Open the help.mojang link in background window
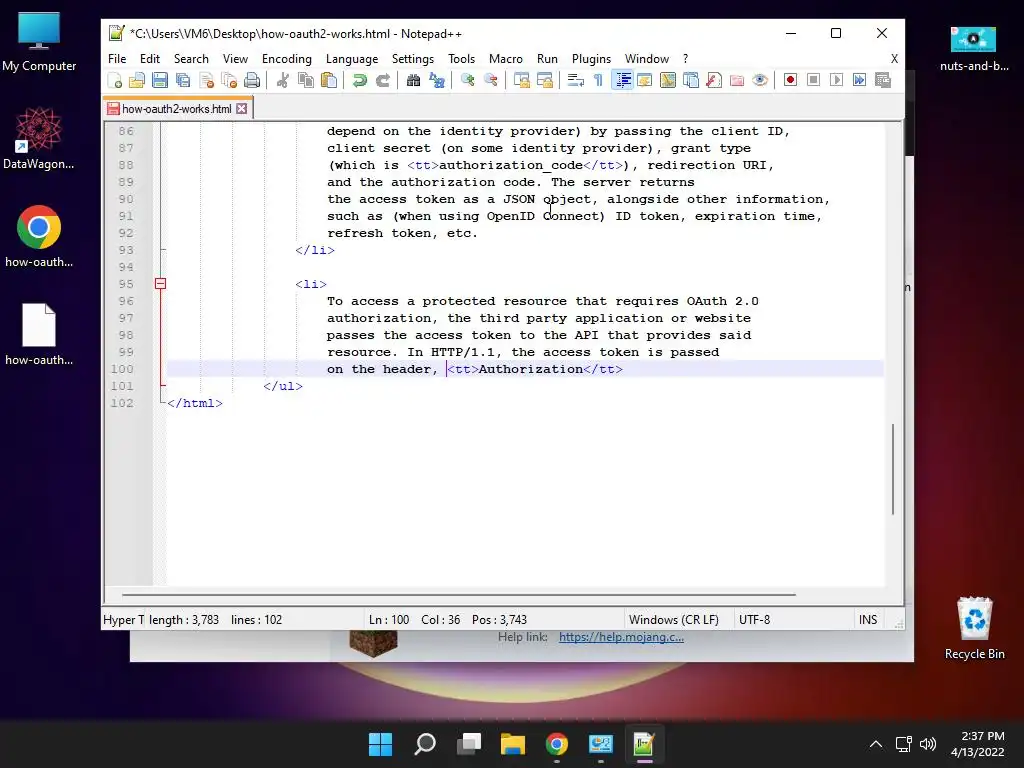Image resolution: width=1024 pixels, height=768 pixels. coord(621,637)
